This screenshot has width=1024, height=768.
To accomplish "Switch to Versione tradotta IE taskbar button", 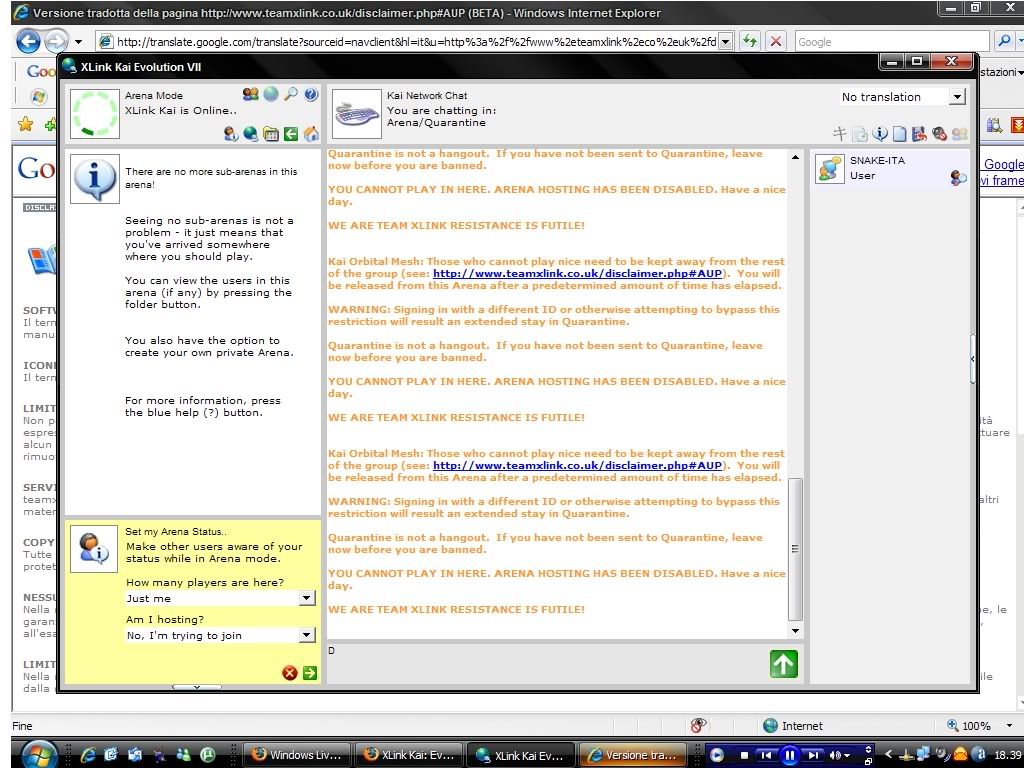I will pos(633,755).
